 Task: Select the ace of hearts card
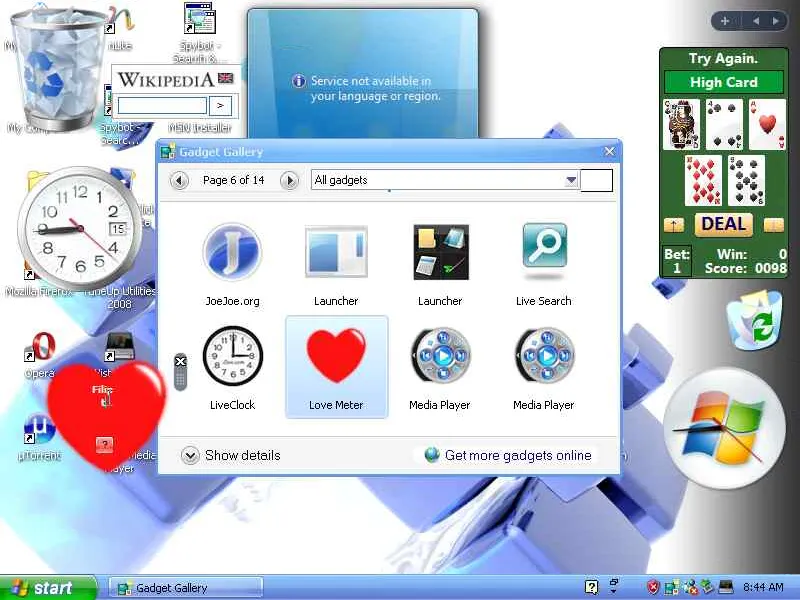[x=767, y=124]
